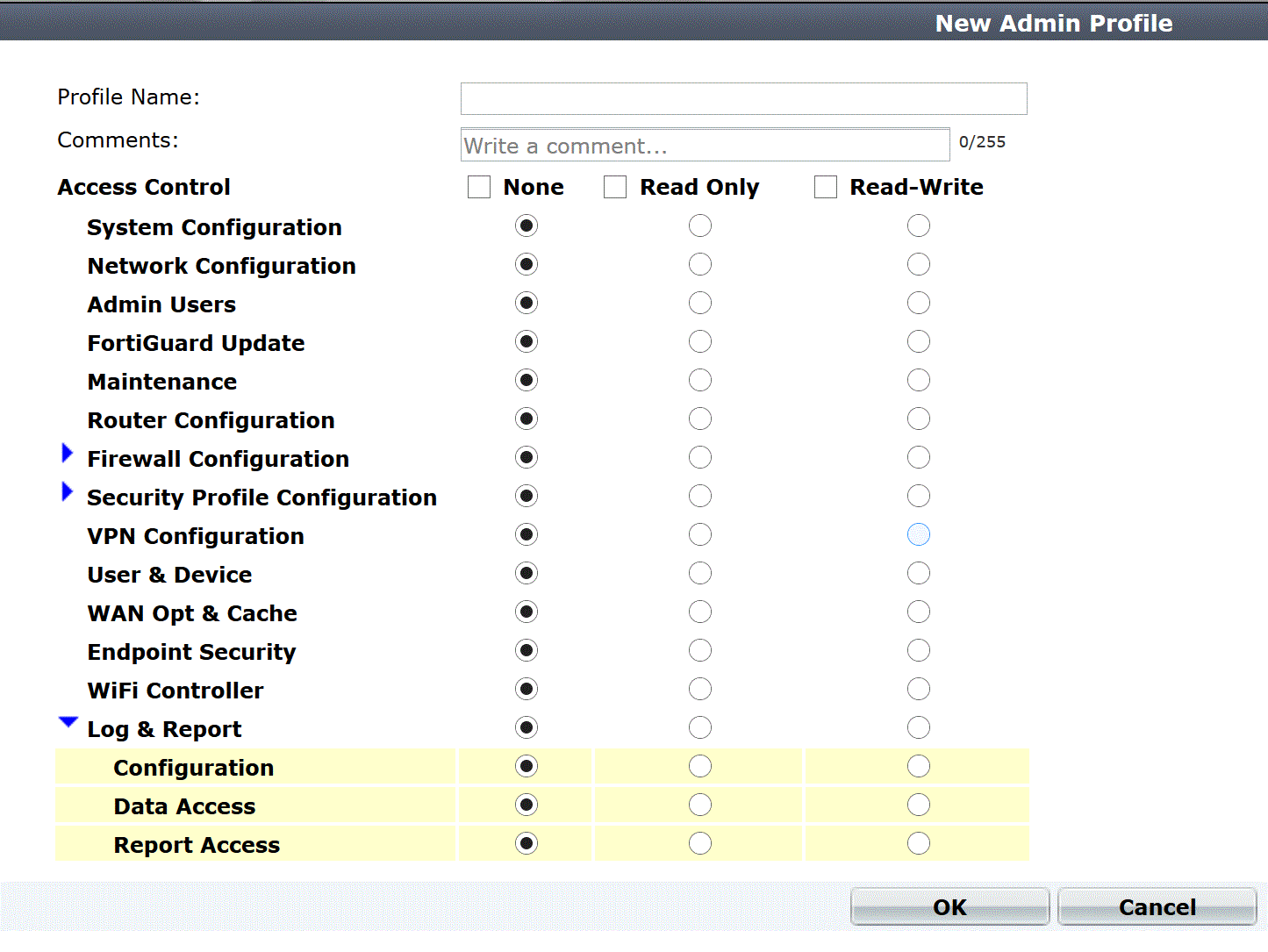Select Read Only for FortiGuard Update
This screenshot has width=1268, height=952.
coord(700,342)
